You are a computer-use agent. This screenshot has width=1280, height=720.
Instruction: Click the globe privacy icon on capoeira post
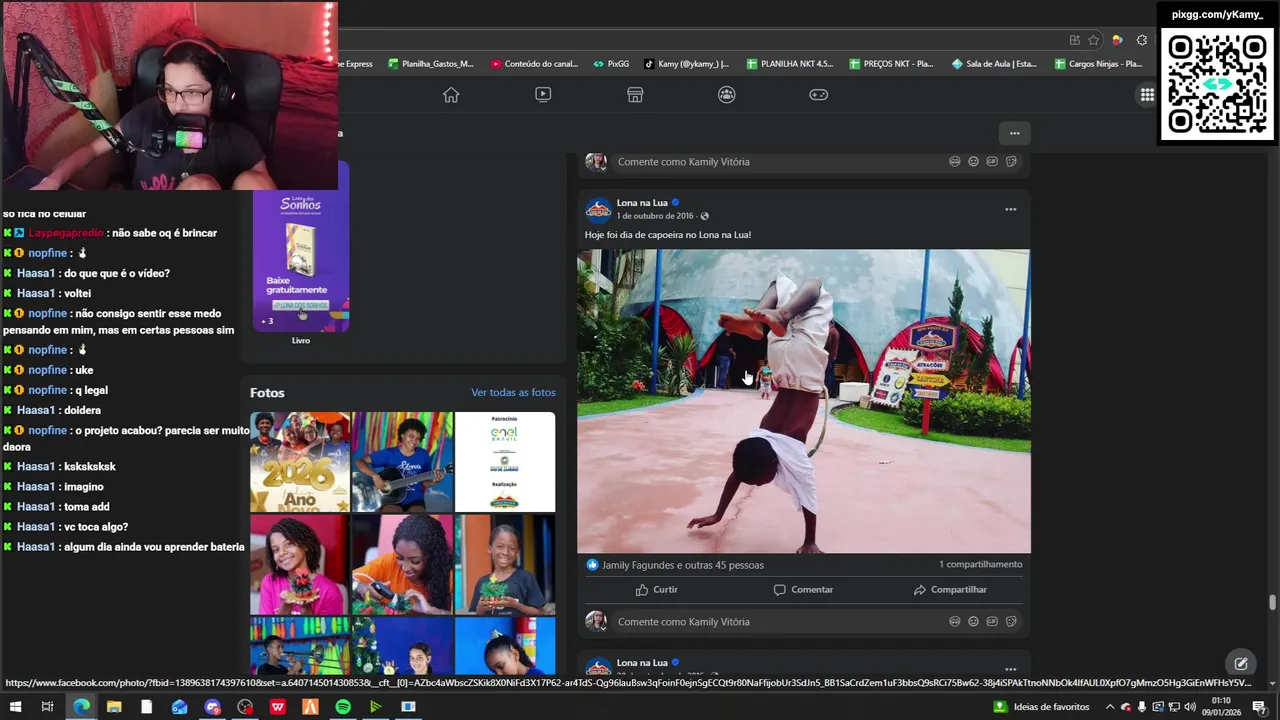(704, 216)
